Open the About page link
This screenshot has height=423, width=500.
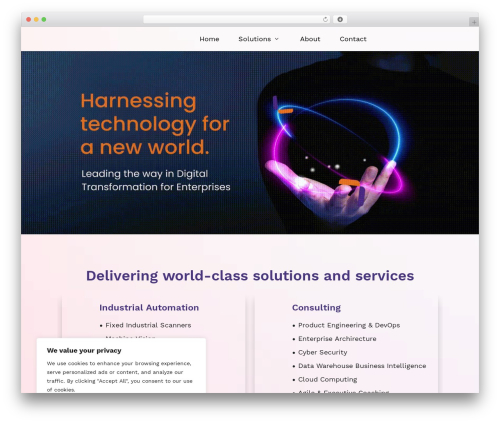(x=310, y=39)
